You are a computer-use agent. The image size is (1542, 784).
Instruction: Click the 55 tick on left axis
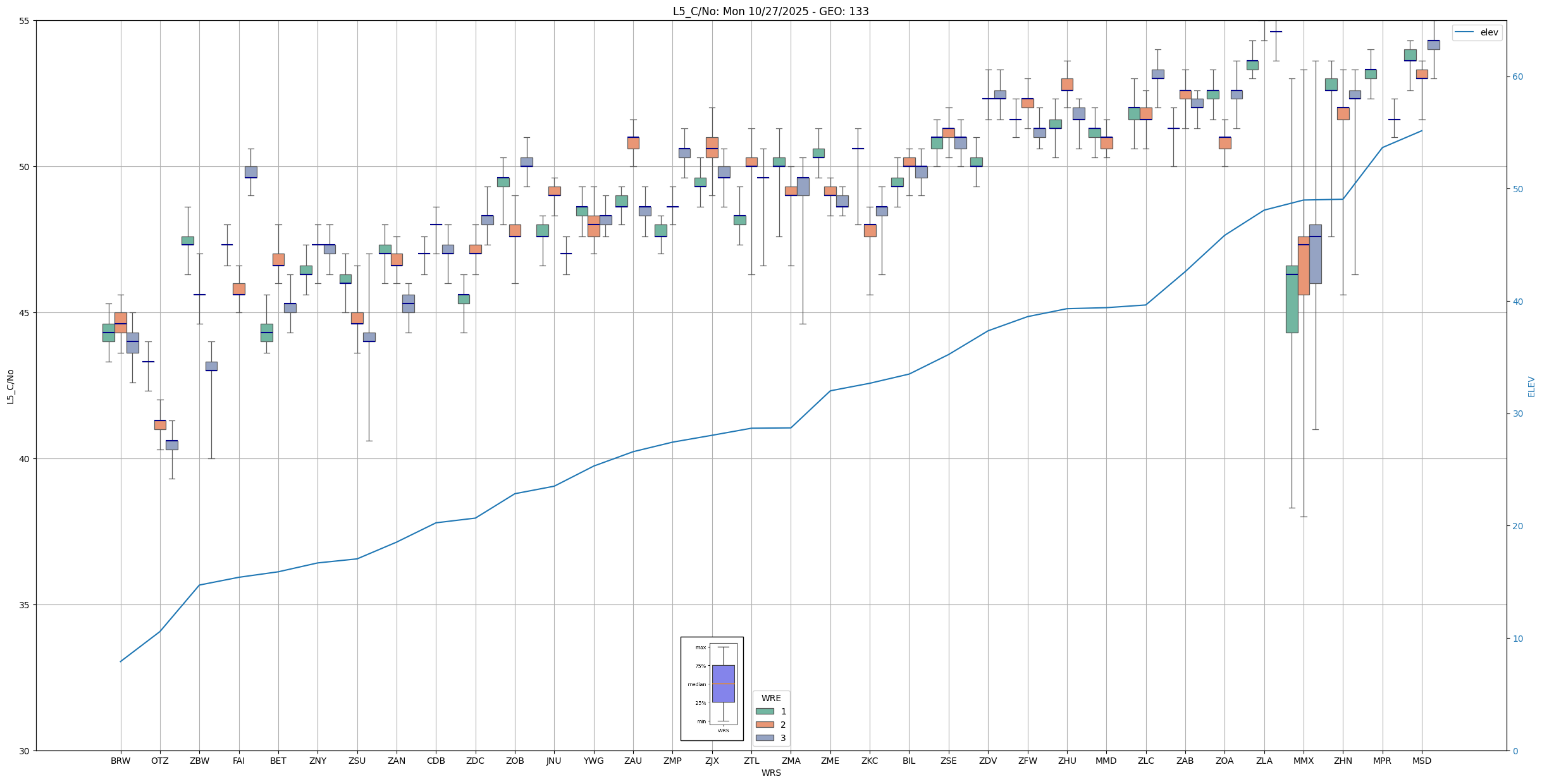(x=25, y=21)
